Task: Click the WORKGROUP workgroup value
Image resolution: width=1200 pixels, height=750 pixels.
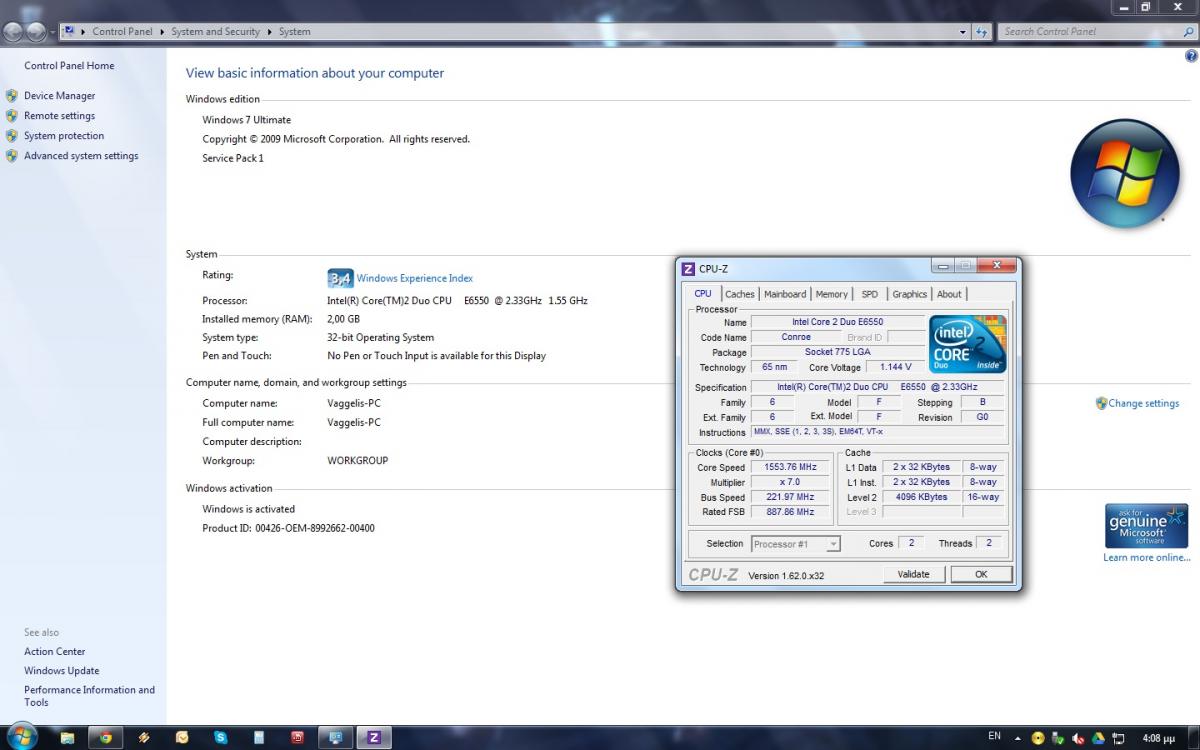Action: (x=358, y=461)
